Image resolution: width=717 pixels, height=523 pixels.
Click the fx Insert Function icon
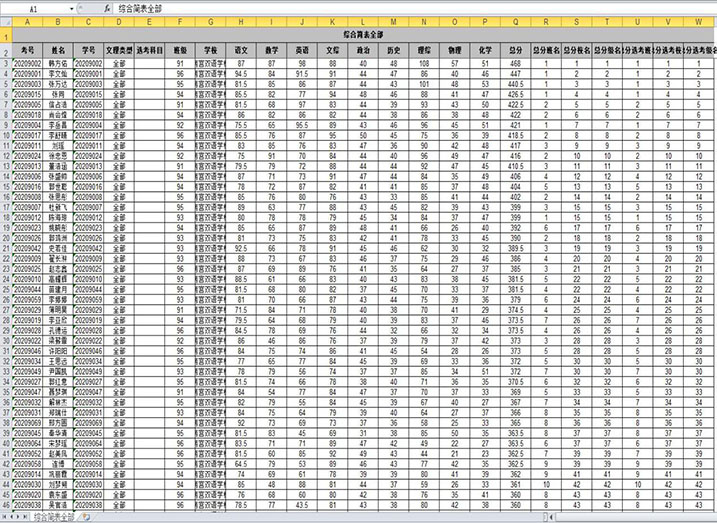point(107,7)
